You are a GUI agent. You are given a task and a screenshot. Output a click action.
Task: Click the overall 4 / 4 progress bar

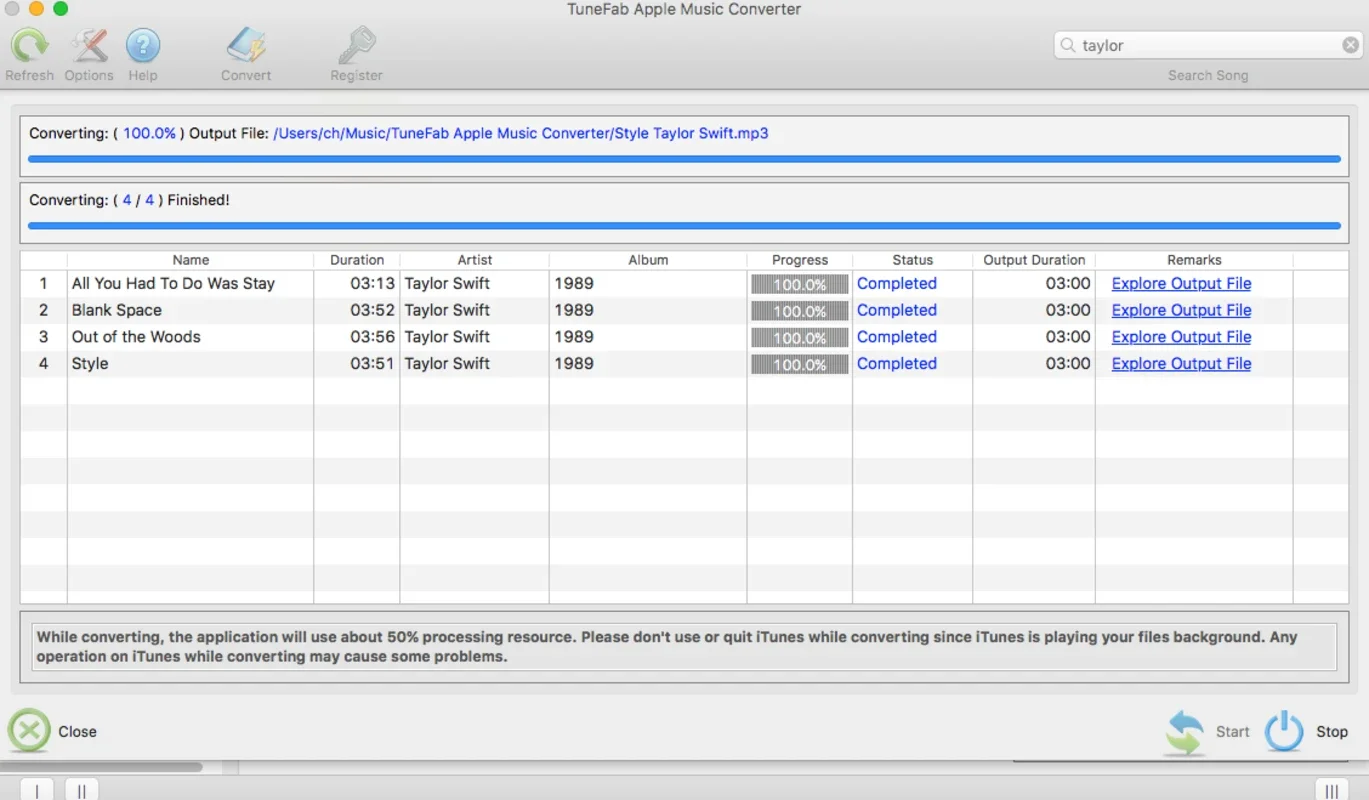coord(684,226)
